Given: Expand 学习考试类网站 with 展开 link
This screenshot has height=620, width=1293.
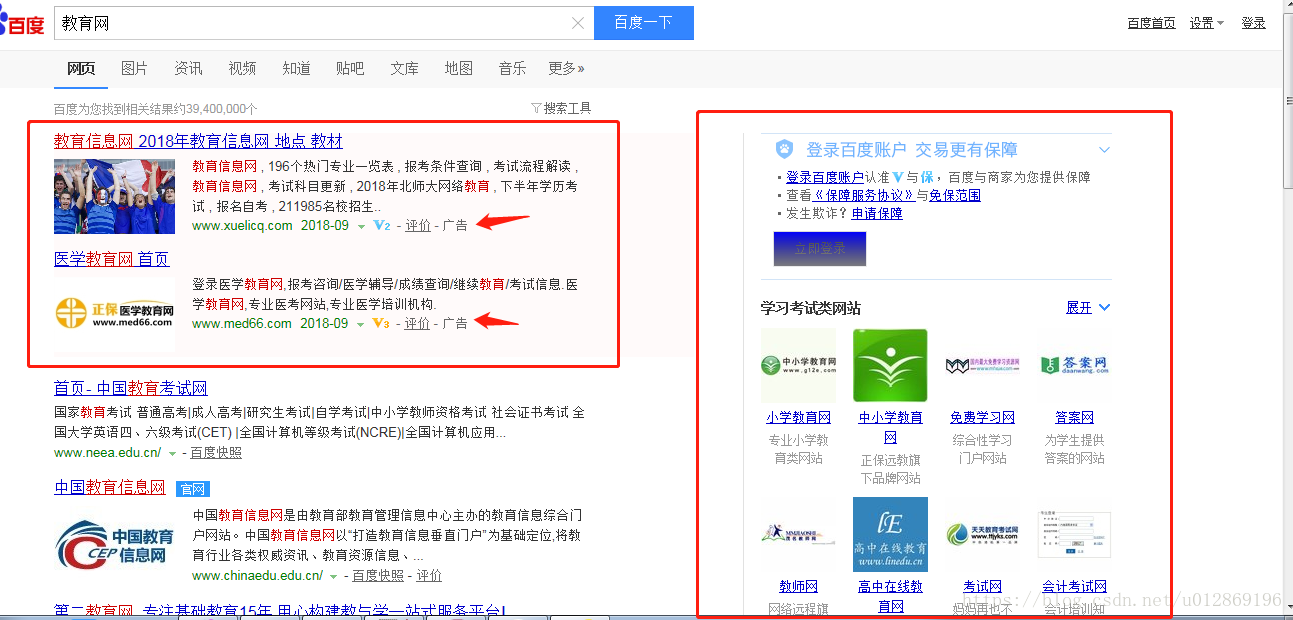Looking at the screenshot, I should click(1088, 308).
